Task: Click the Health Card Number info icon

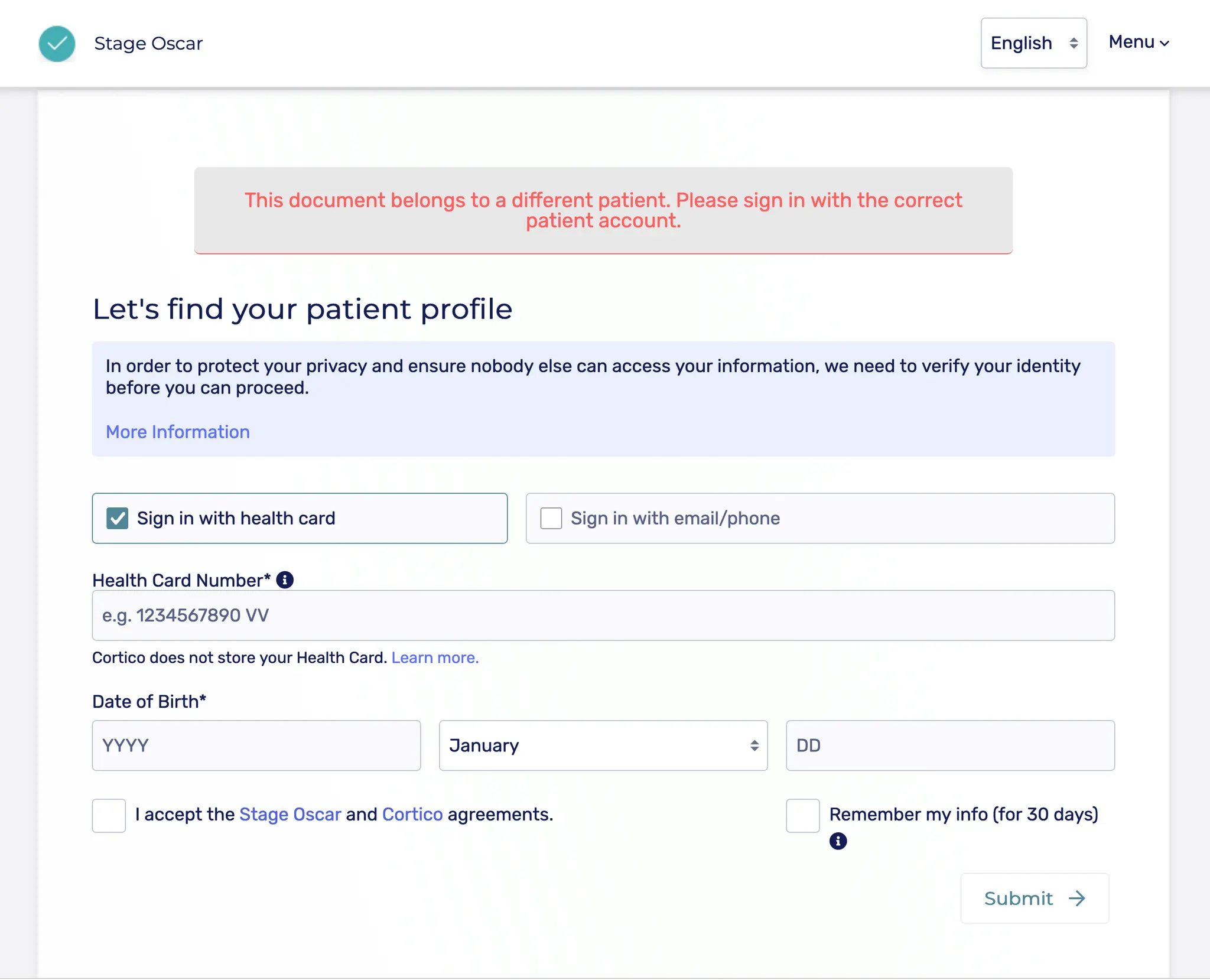Action: click(285, 580)
